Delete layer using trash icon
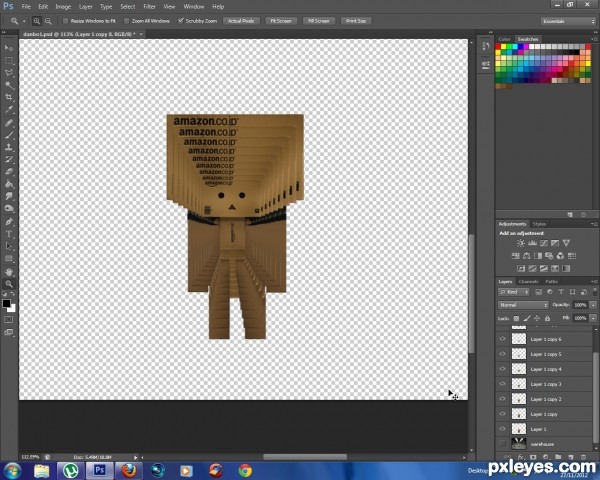Viewport: 600px width, 480px height. [583, 457]
